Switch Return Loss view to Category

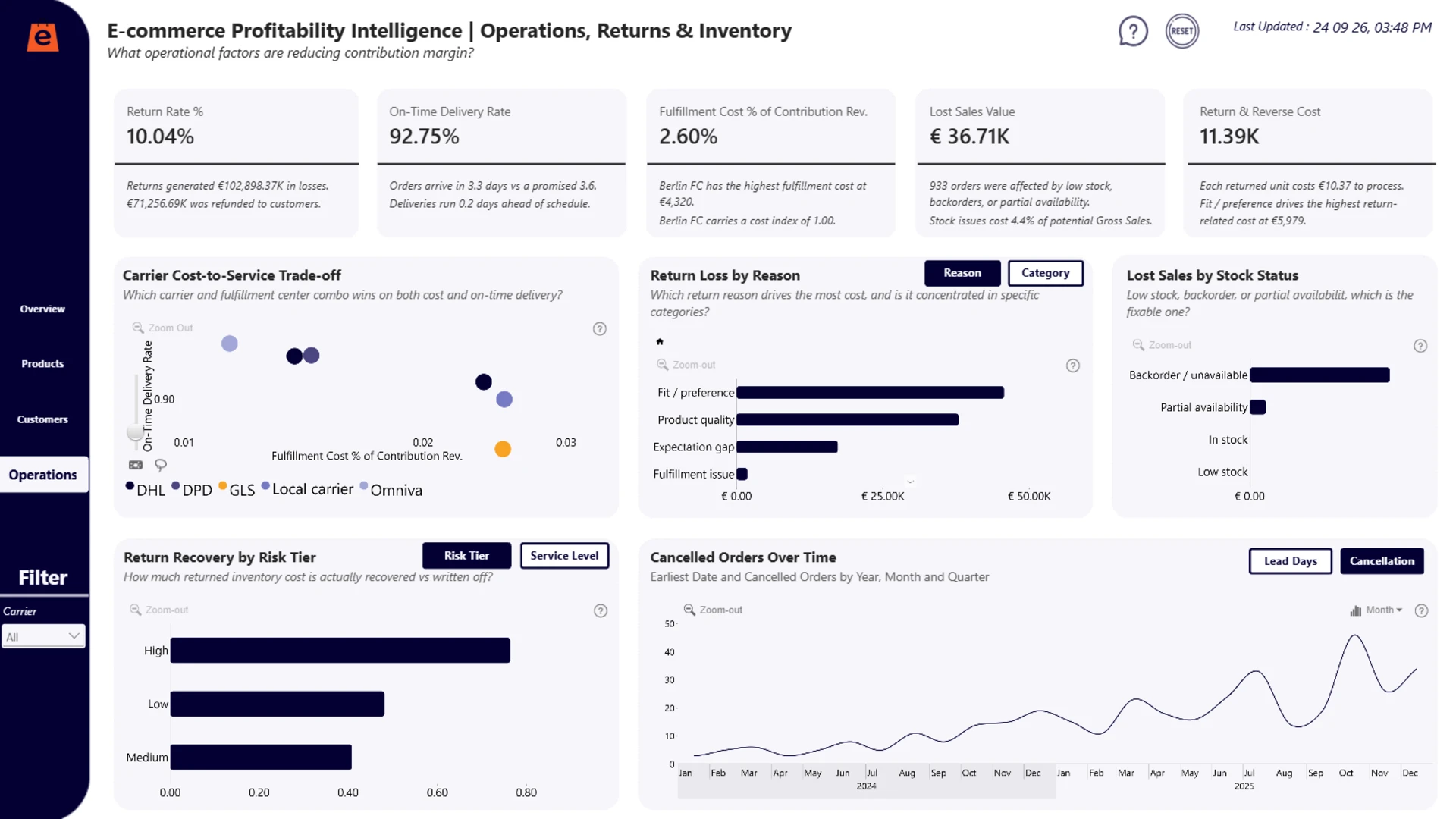tap(1046, 273)
